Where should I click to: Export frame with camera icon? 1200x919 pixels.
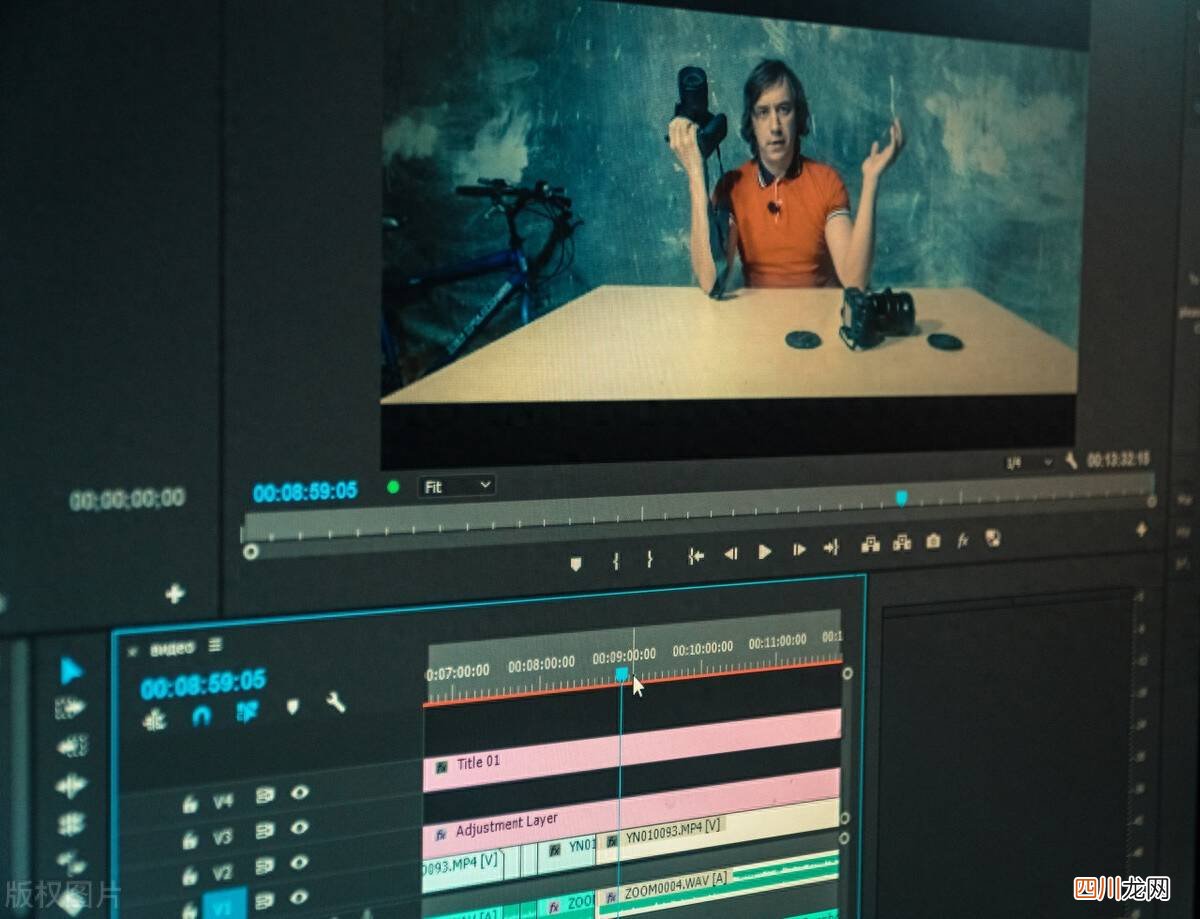click(933, 541)
